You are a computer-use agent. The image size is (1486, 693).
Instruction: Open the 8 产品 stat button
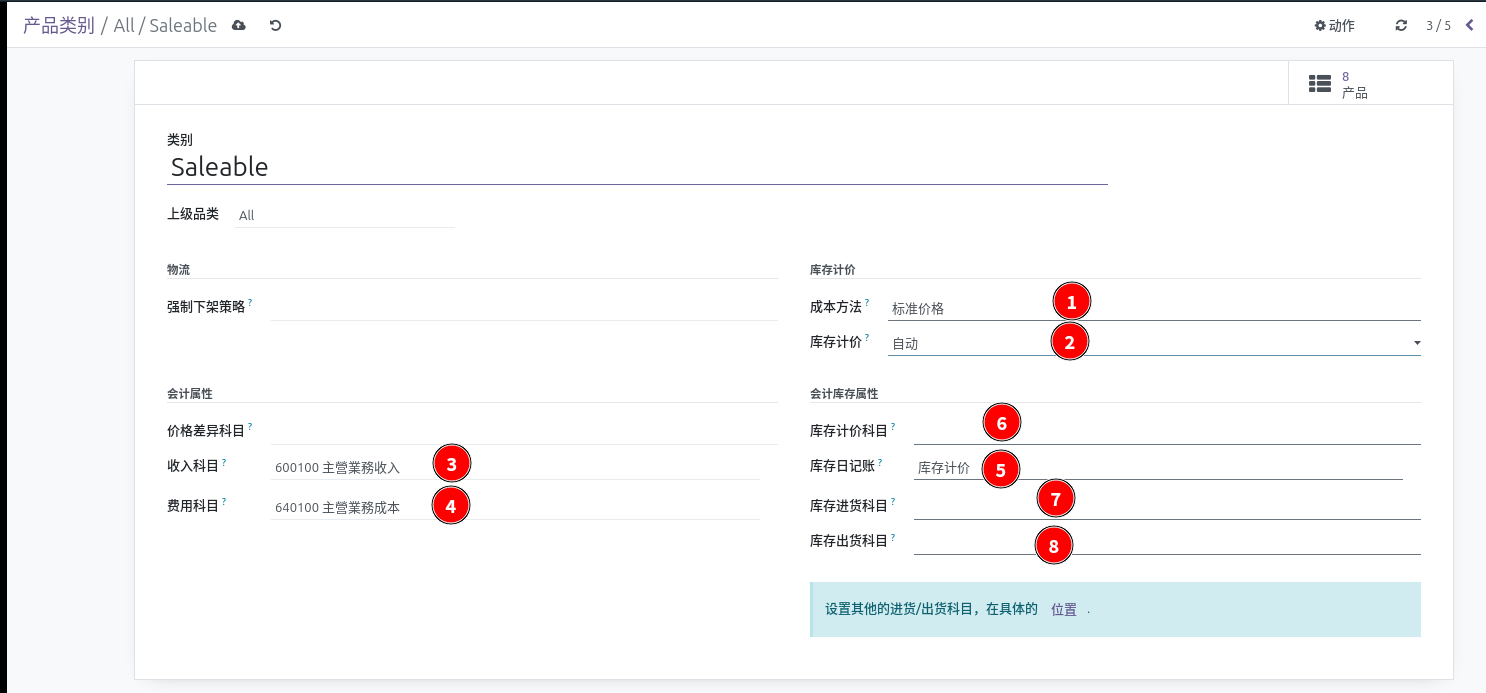1371,83
